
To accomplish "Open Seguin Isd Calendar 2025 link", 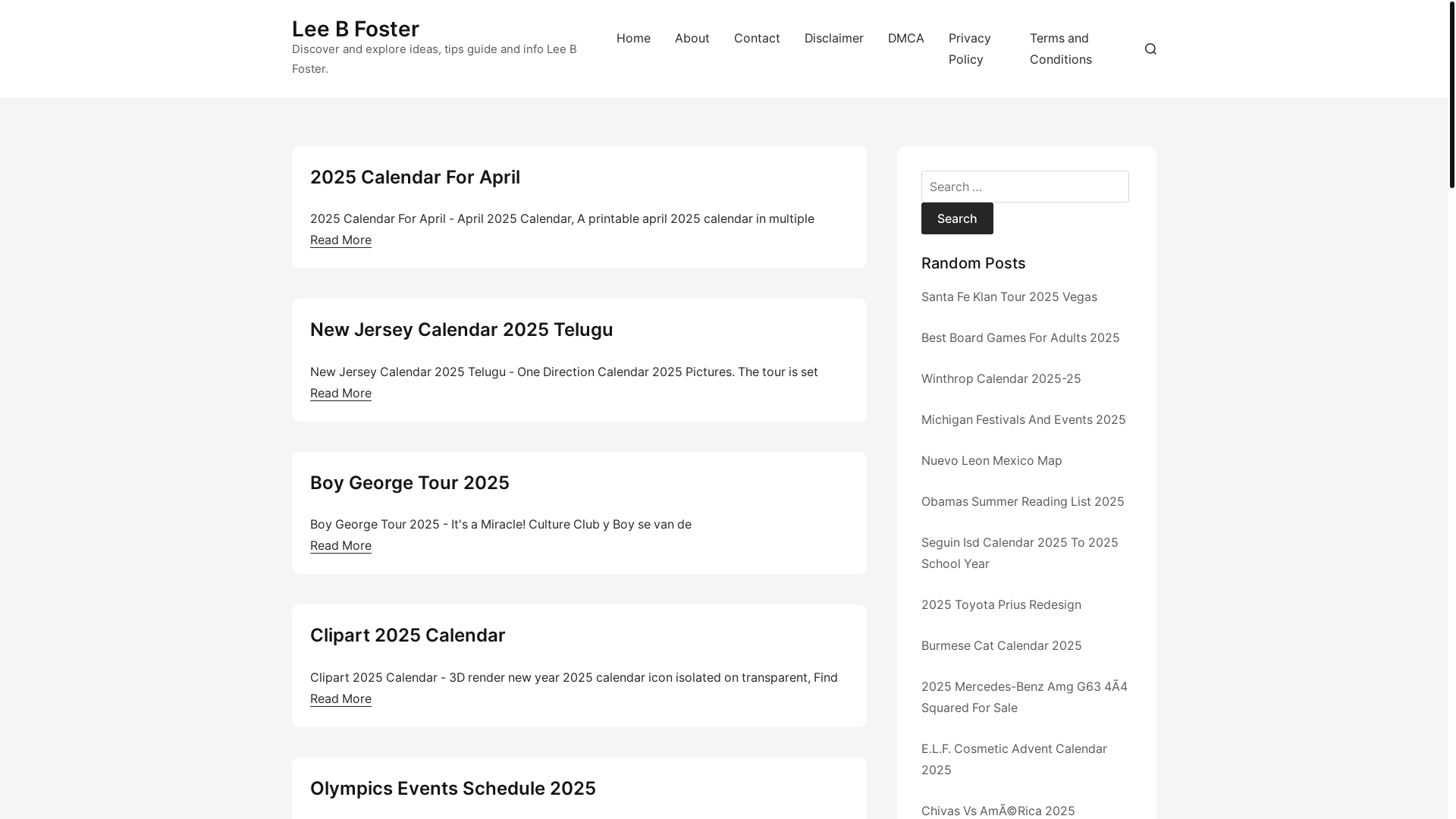I will coord(1020,553).
